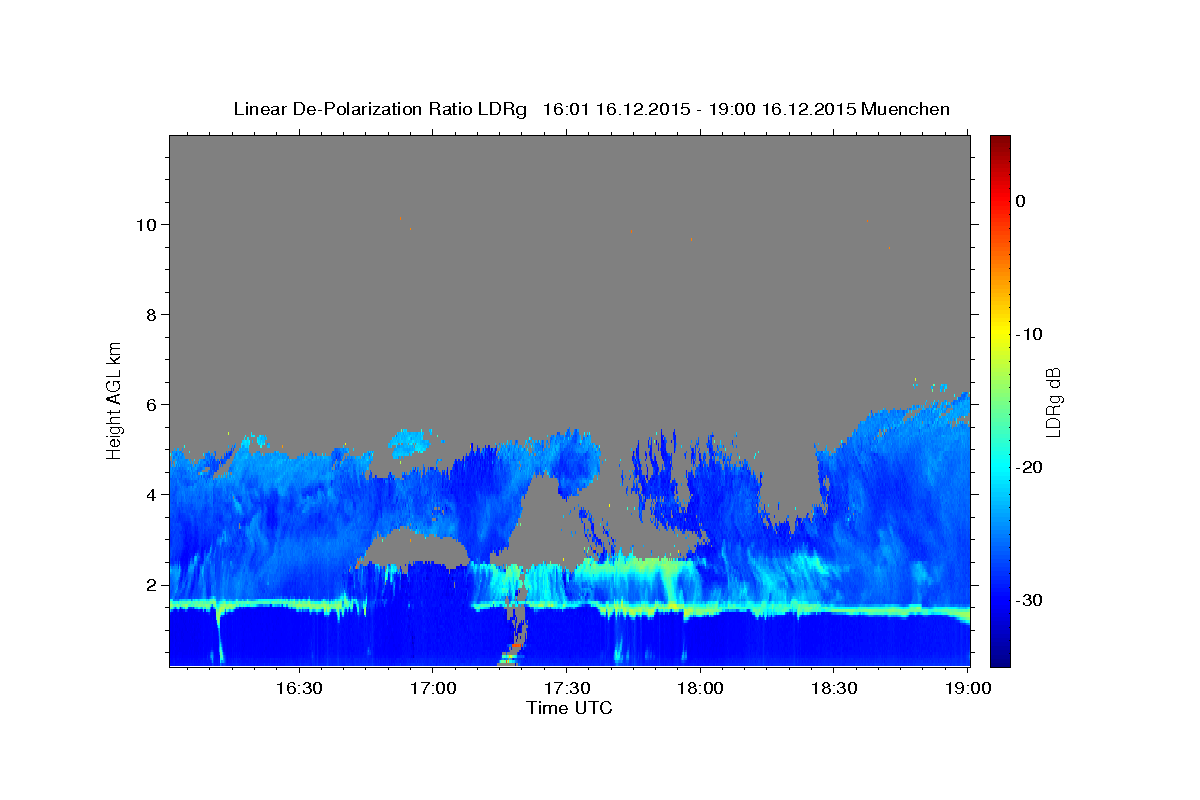Click the "LDRg dB" colorbar label
1200x800 pixels.
(1053, 400)
